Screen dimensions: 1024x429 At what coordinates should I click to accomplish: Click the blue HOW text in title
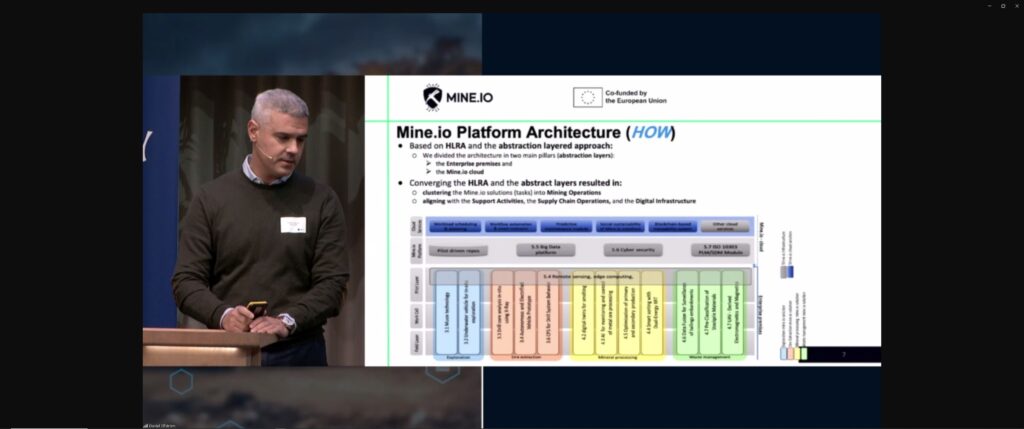click(650, 133)
